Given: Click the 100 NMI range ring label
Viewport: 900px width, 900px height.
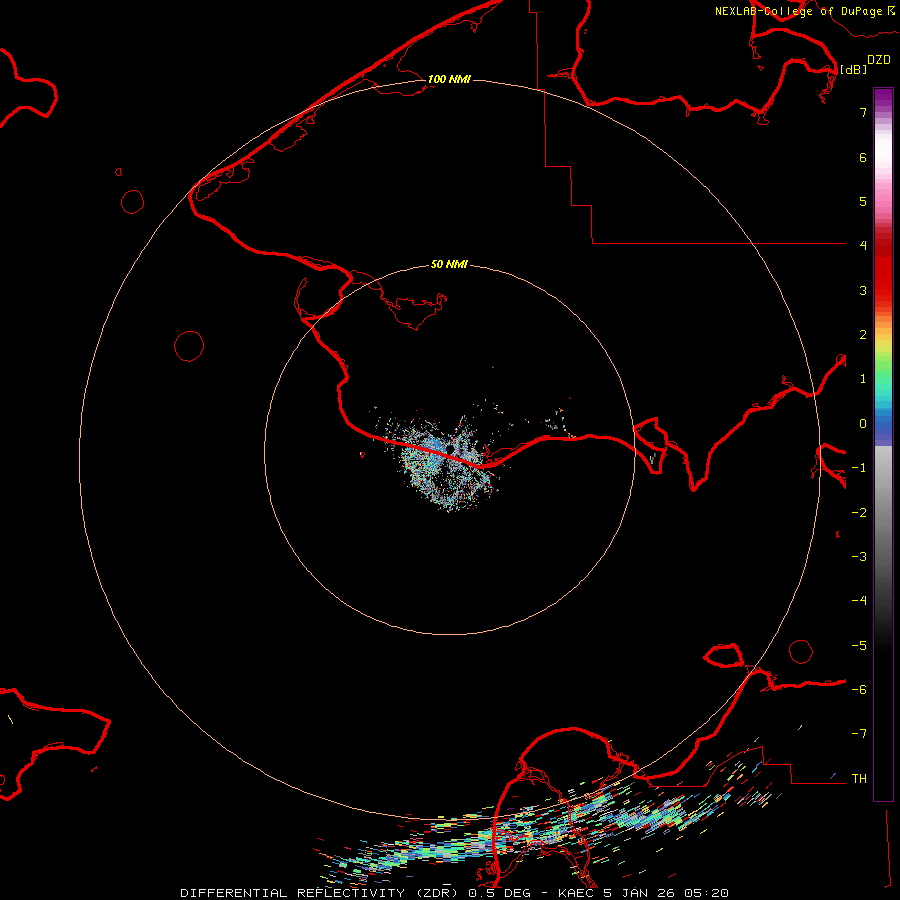Looking at the screenshot, I should pos(449,79).
